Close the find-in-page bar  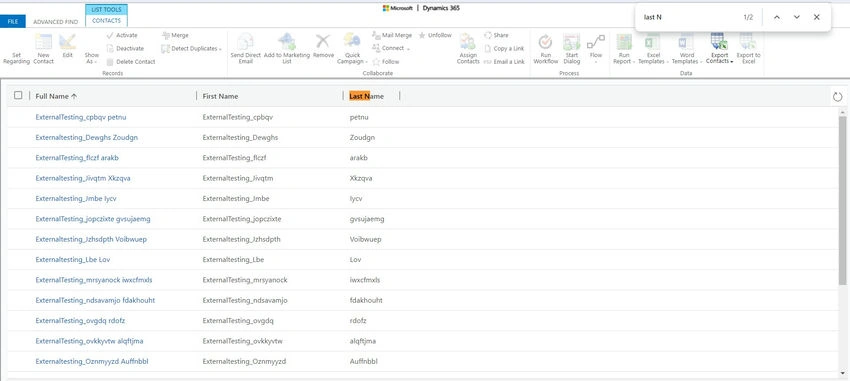pos(816,17)
